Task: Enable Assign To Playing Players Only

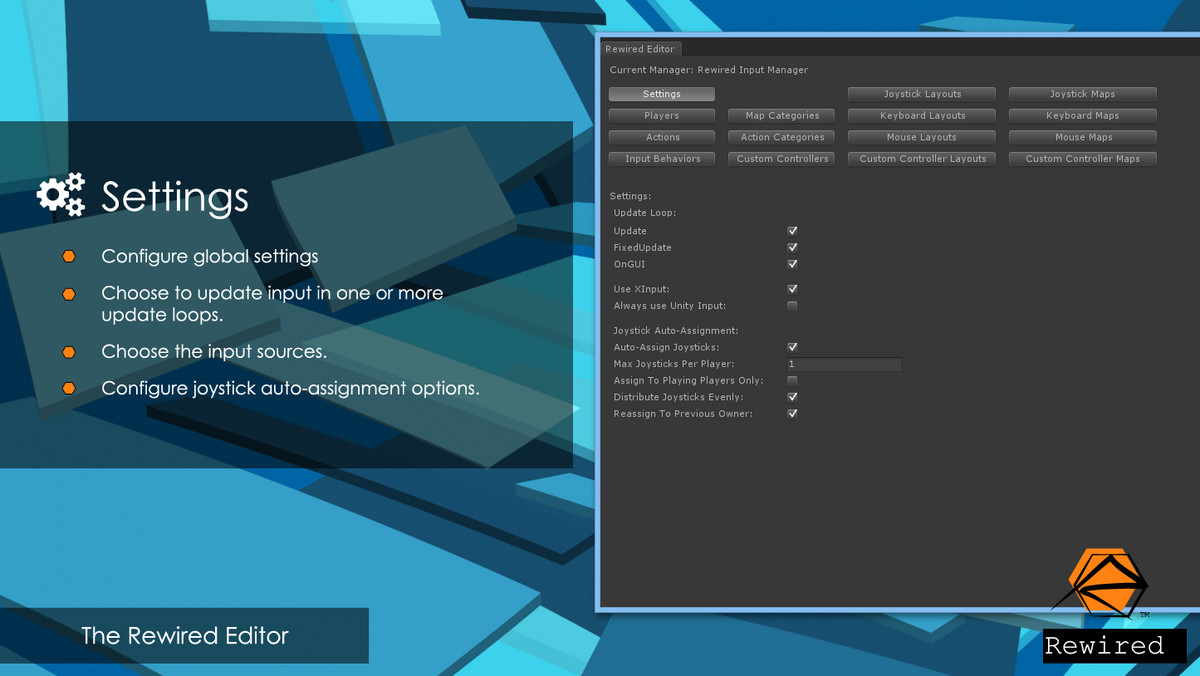Action: tap(792, 381)
